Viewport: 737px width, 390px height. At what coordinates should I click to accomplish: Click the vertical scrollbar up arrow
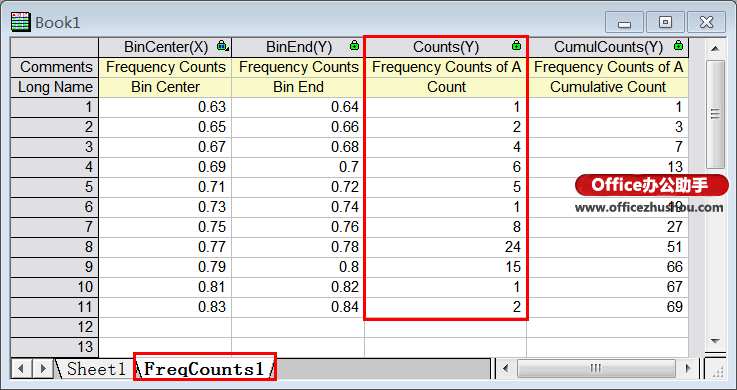click(x=715, y=48)
